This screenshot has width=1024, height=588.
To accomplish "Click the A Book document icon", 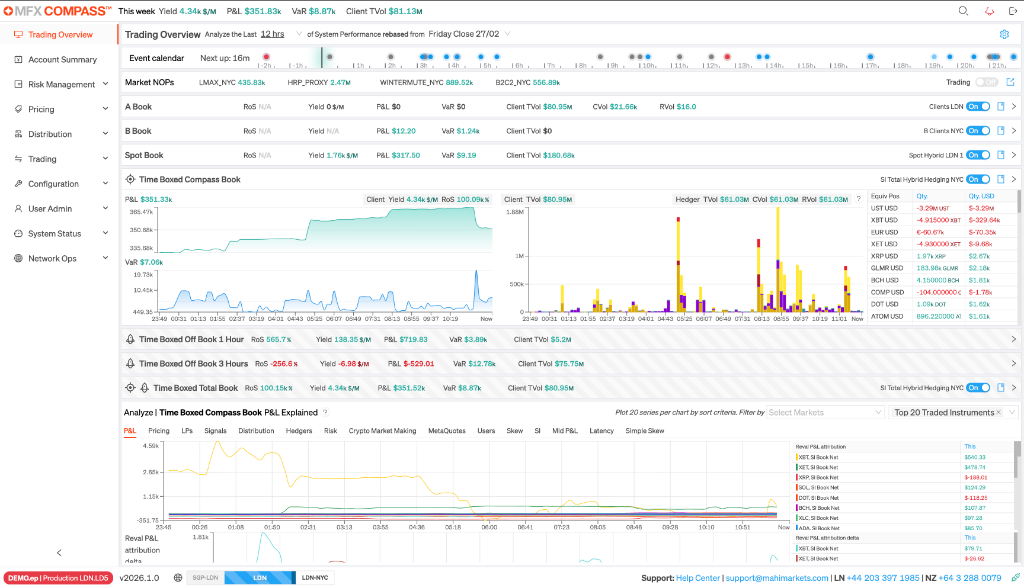I will 1000,106.
